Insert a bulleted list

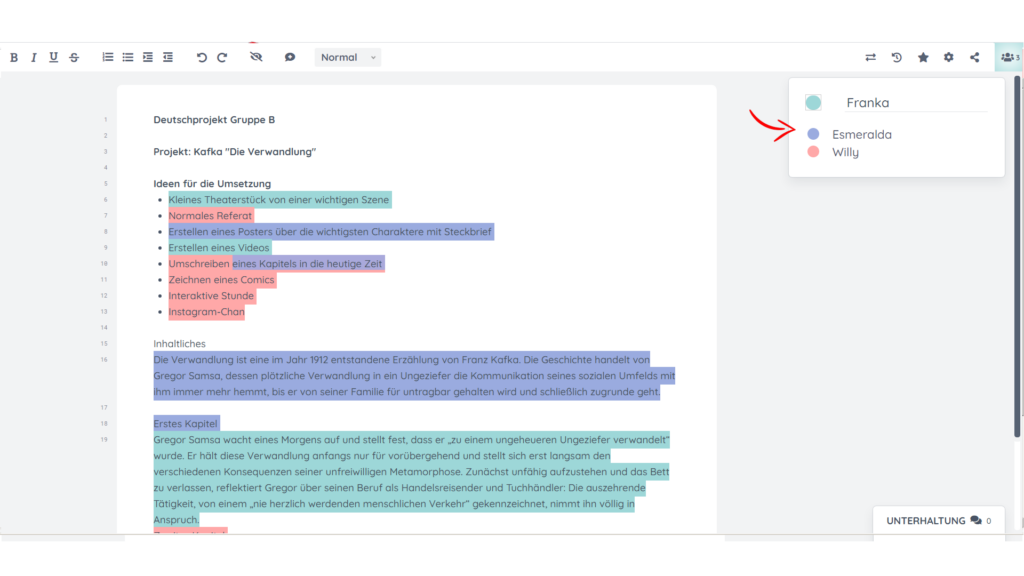[x=128, y=57]
